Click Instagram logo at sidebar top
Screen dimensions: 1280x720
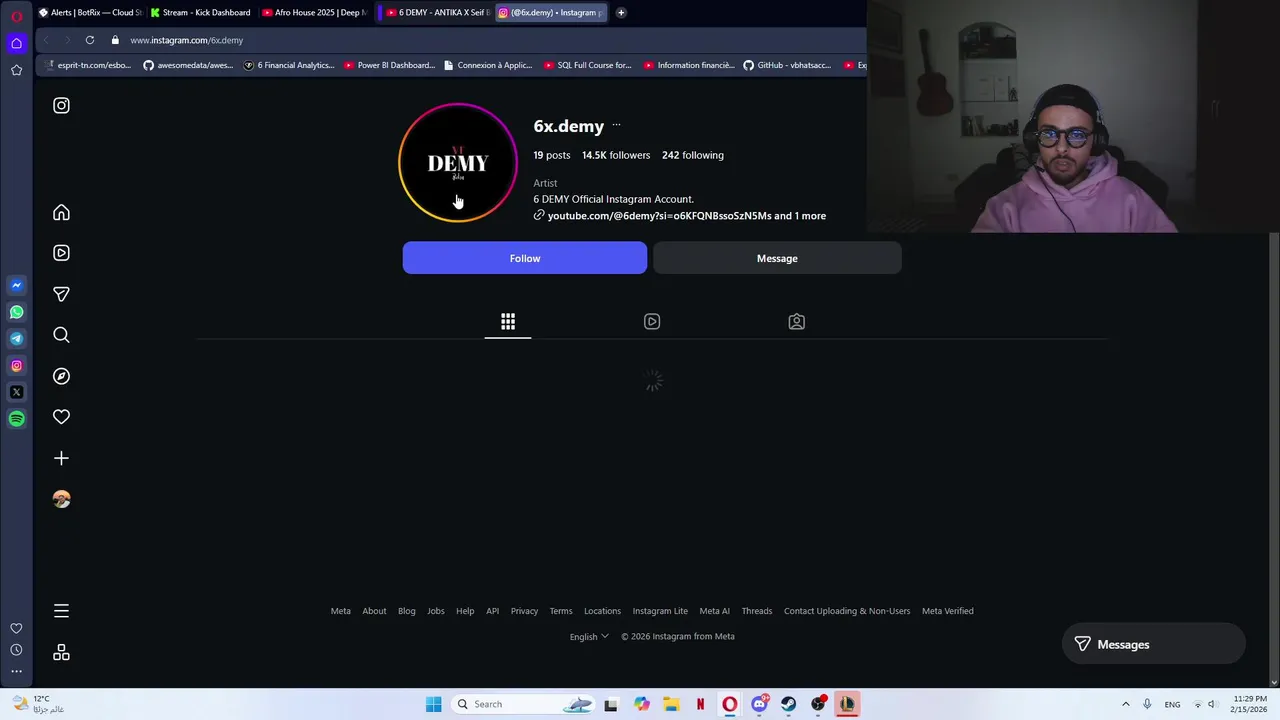[x=61, y=105]
